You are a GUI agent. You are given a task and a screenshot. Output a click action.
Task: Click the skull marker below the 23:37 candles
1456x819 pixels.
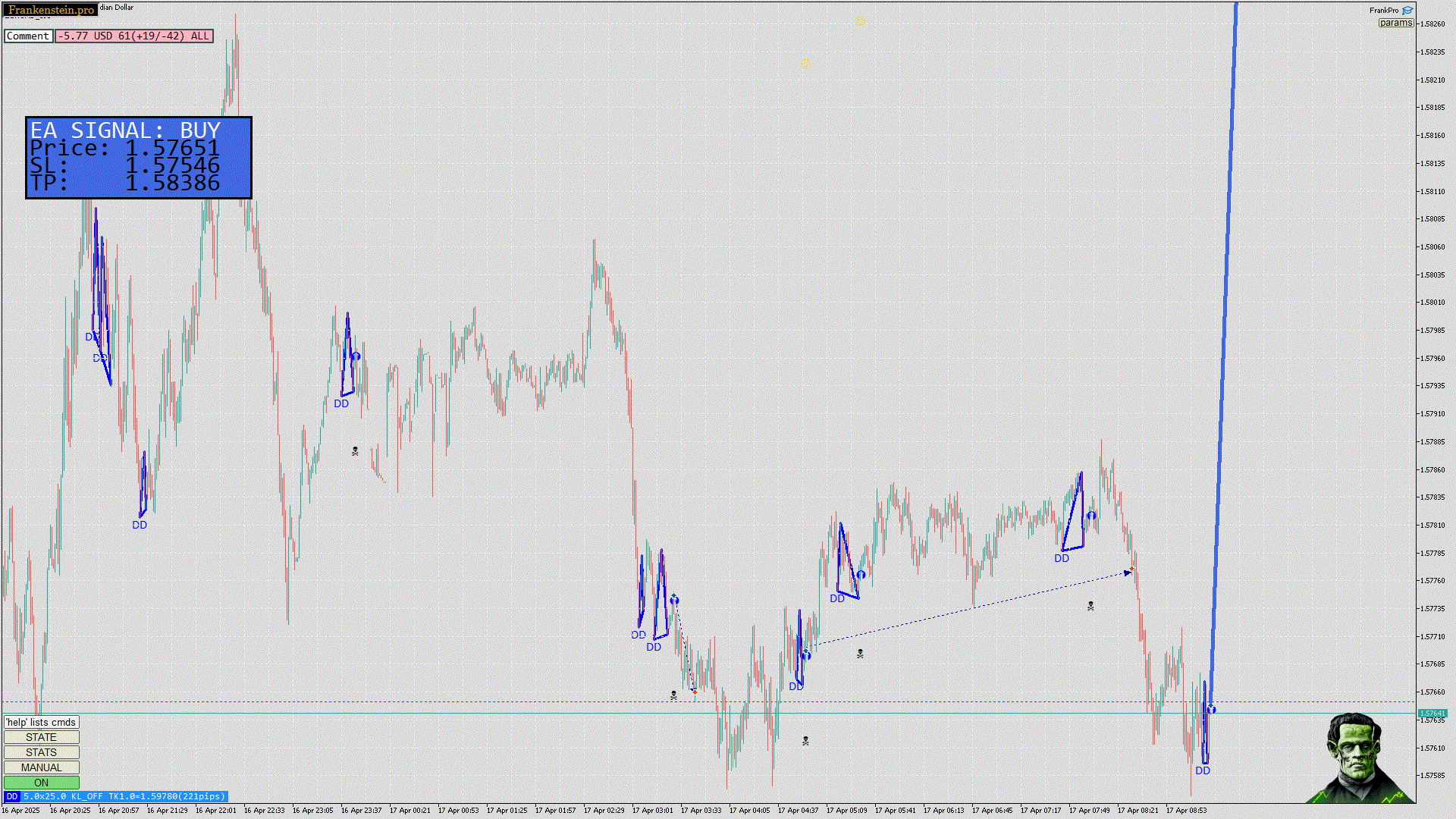click(355, 451)
